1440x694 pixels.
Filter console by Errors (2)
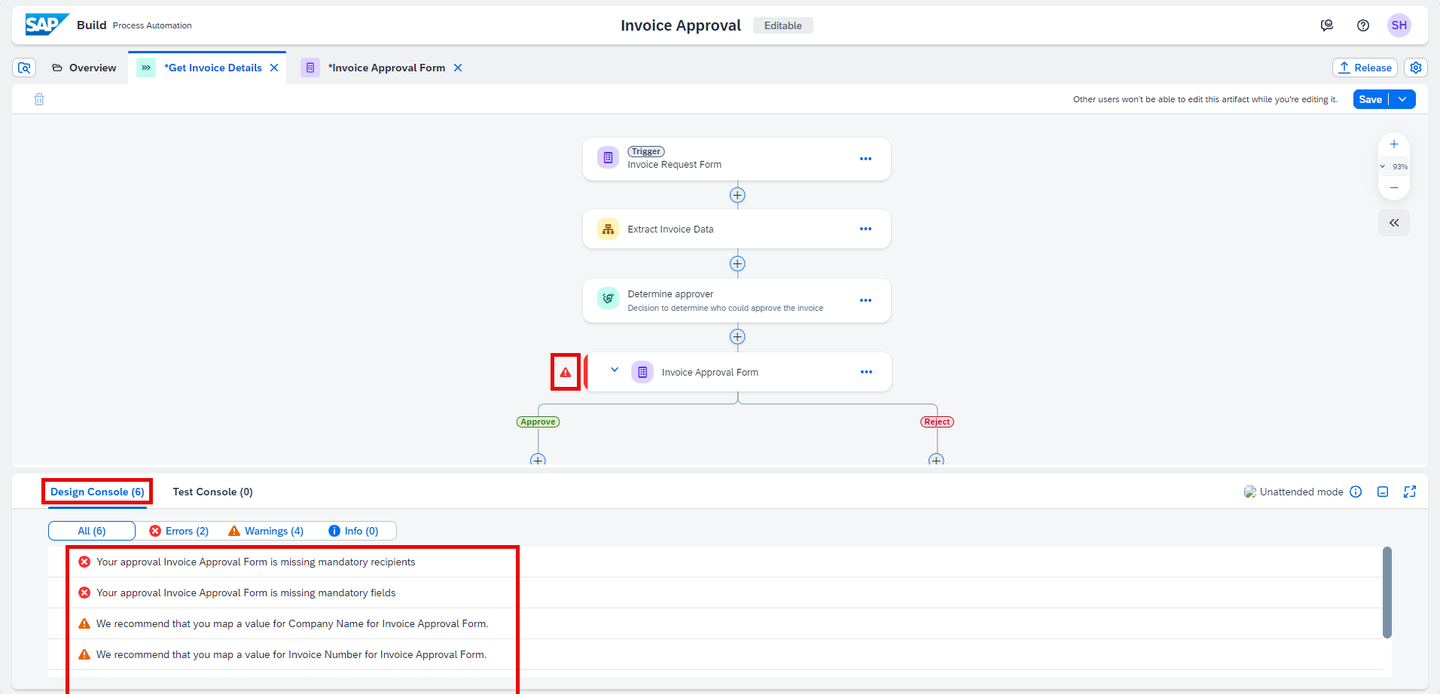[x=178, y=531]
